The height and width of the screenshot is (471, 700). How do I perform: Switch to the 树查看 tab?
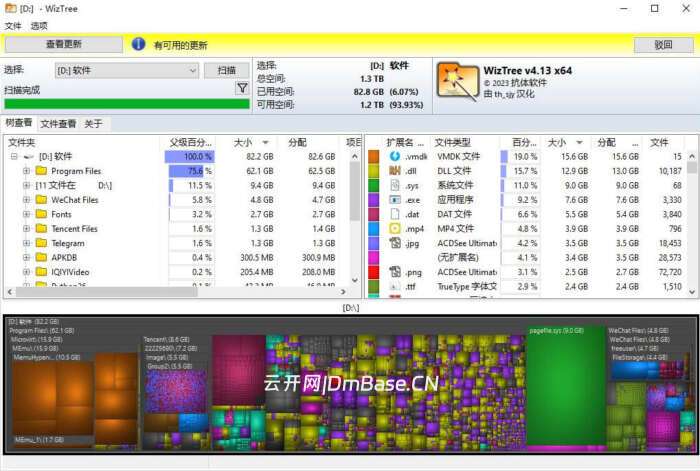click(x=19, y=123)
